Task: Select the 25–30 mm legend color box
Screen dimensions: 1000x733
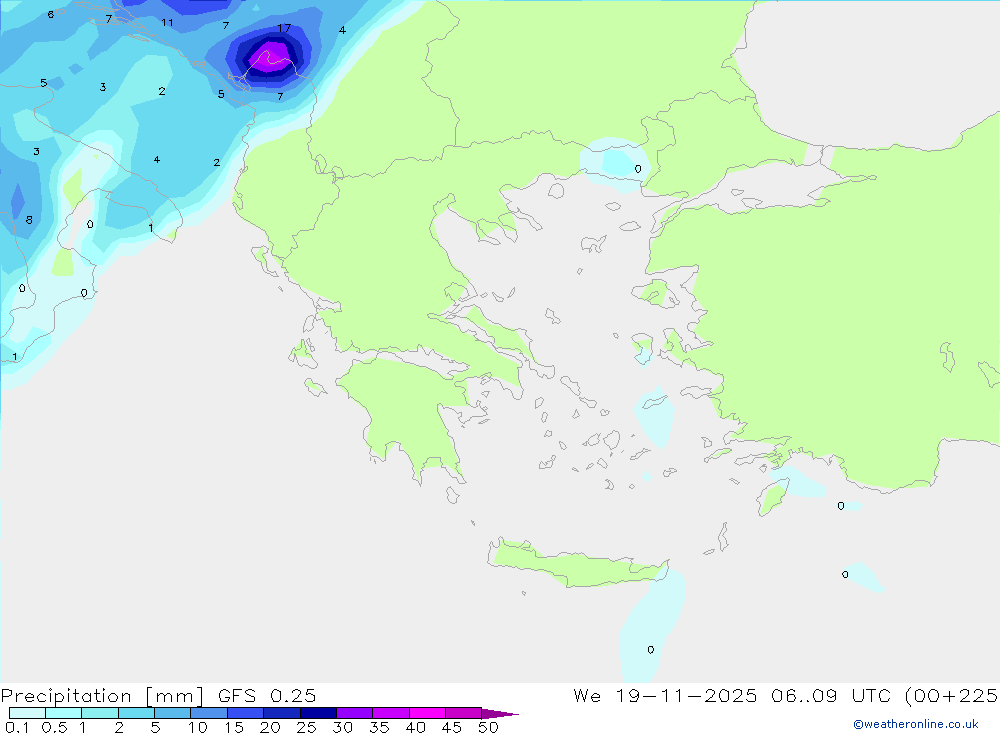Action: 318,713
